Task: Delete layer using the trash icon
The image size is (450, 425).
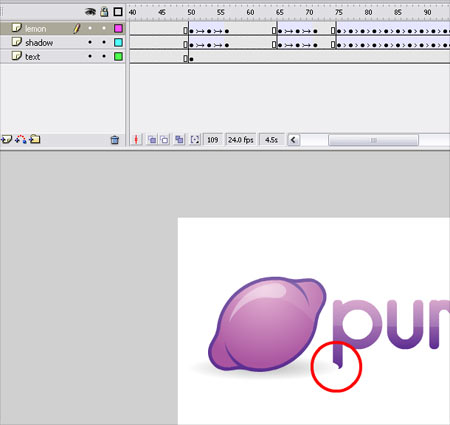Action: 115,140
